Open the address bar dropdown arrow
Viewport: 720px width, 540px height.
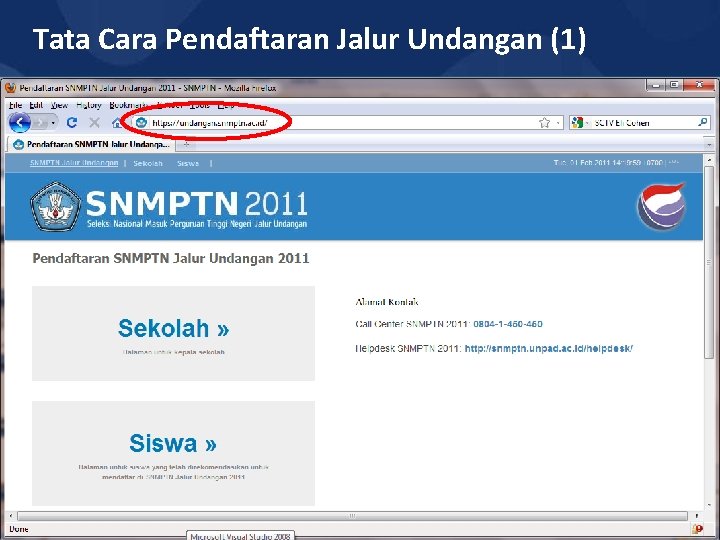click(x=557, y=123)
